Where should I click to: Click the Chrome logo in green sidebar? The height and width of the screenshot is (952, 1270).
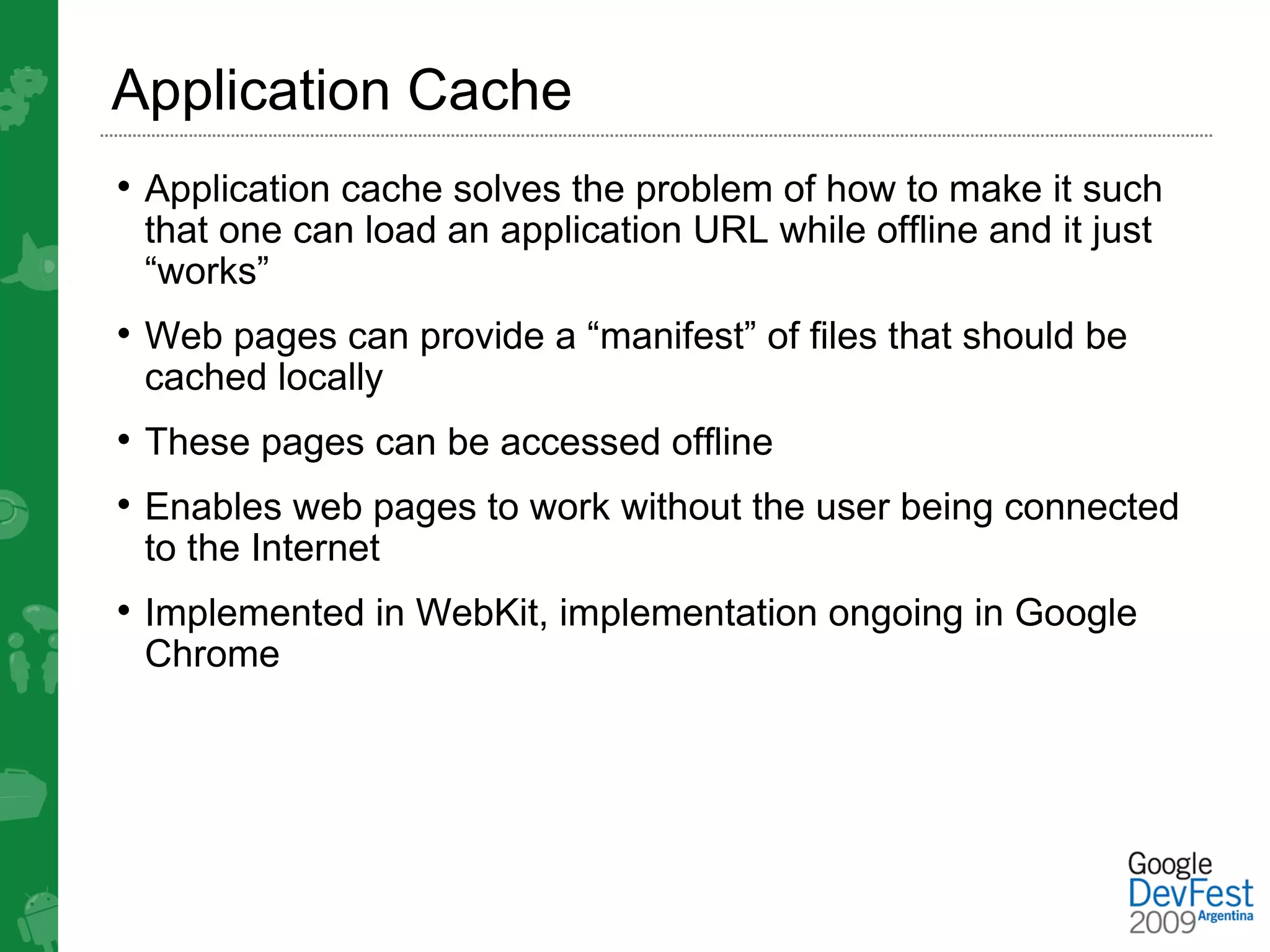click(x=12, y=514)
